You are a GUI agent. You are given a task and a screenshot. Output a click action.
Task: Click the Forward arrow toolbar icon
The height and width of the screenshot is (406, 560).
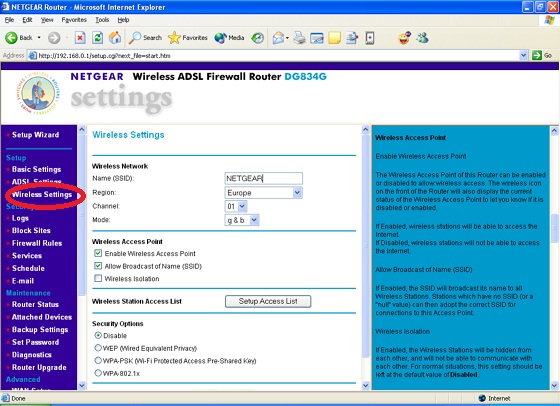point(54,37)
